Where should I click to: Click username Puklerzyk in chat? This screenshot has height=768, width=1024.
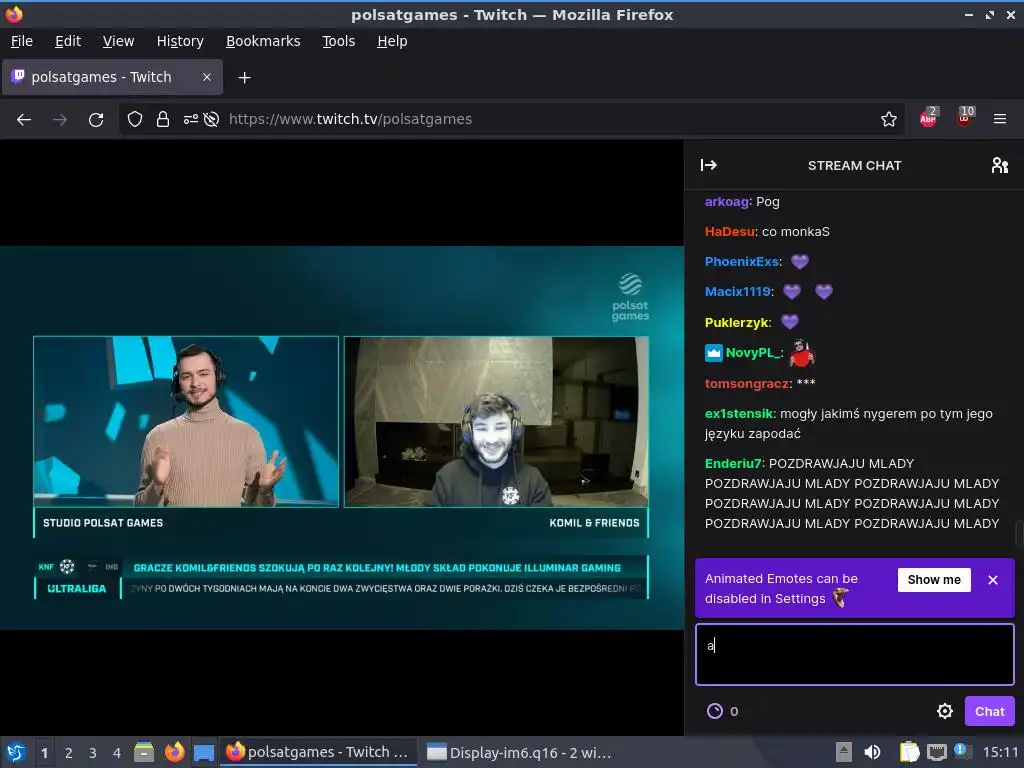737,323
